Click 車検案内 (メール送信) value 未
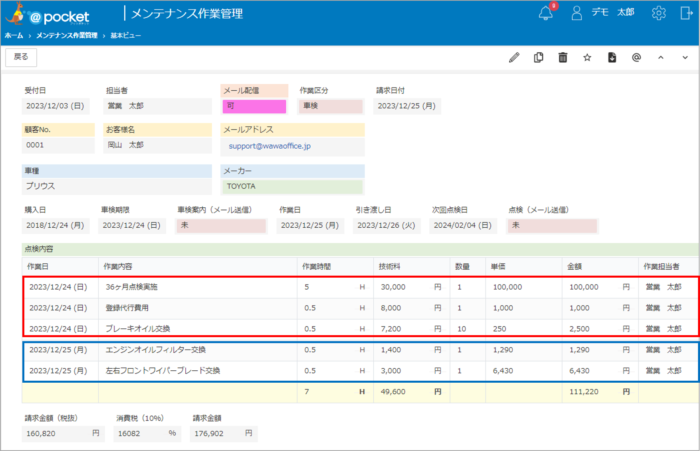This screenshot has width=700, height=451. pos(221,226)
